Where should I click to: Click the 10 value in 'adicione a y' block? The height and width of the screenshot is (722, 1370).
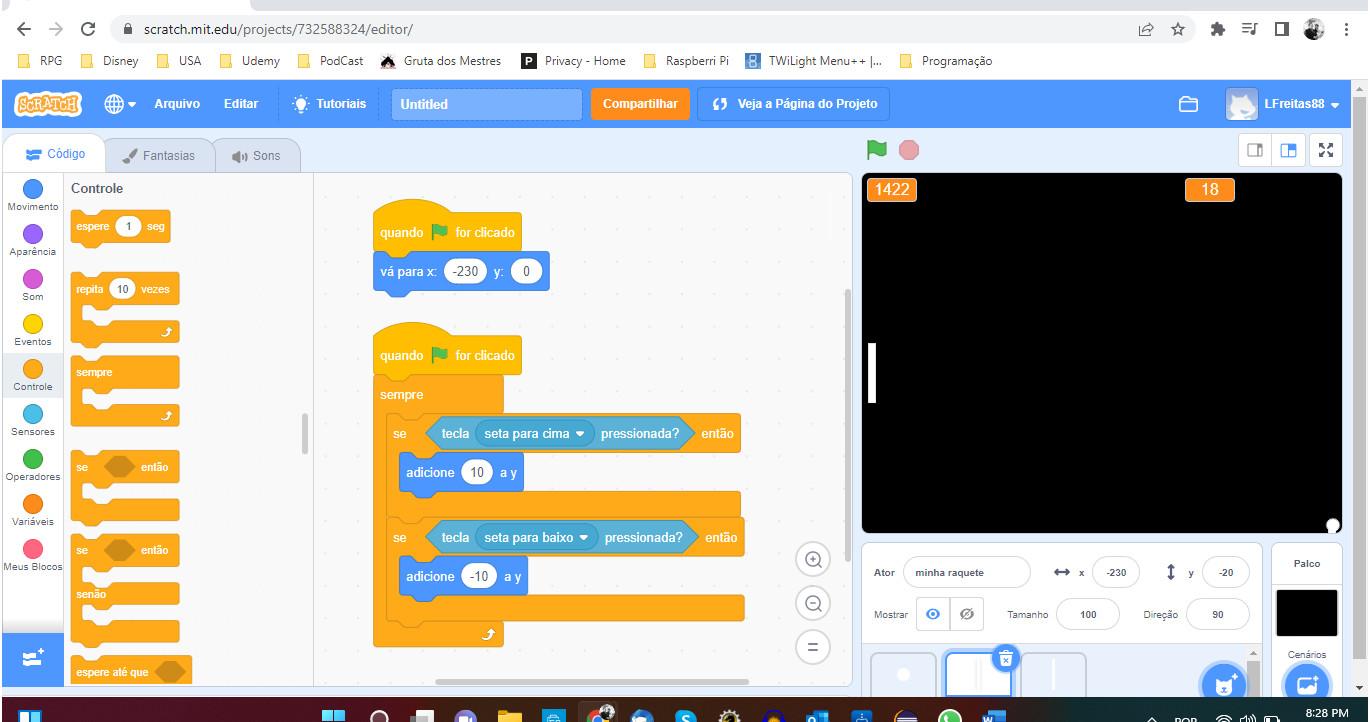click(477, 472)
